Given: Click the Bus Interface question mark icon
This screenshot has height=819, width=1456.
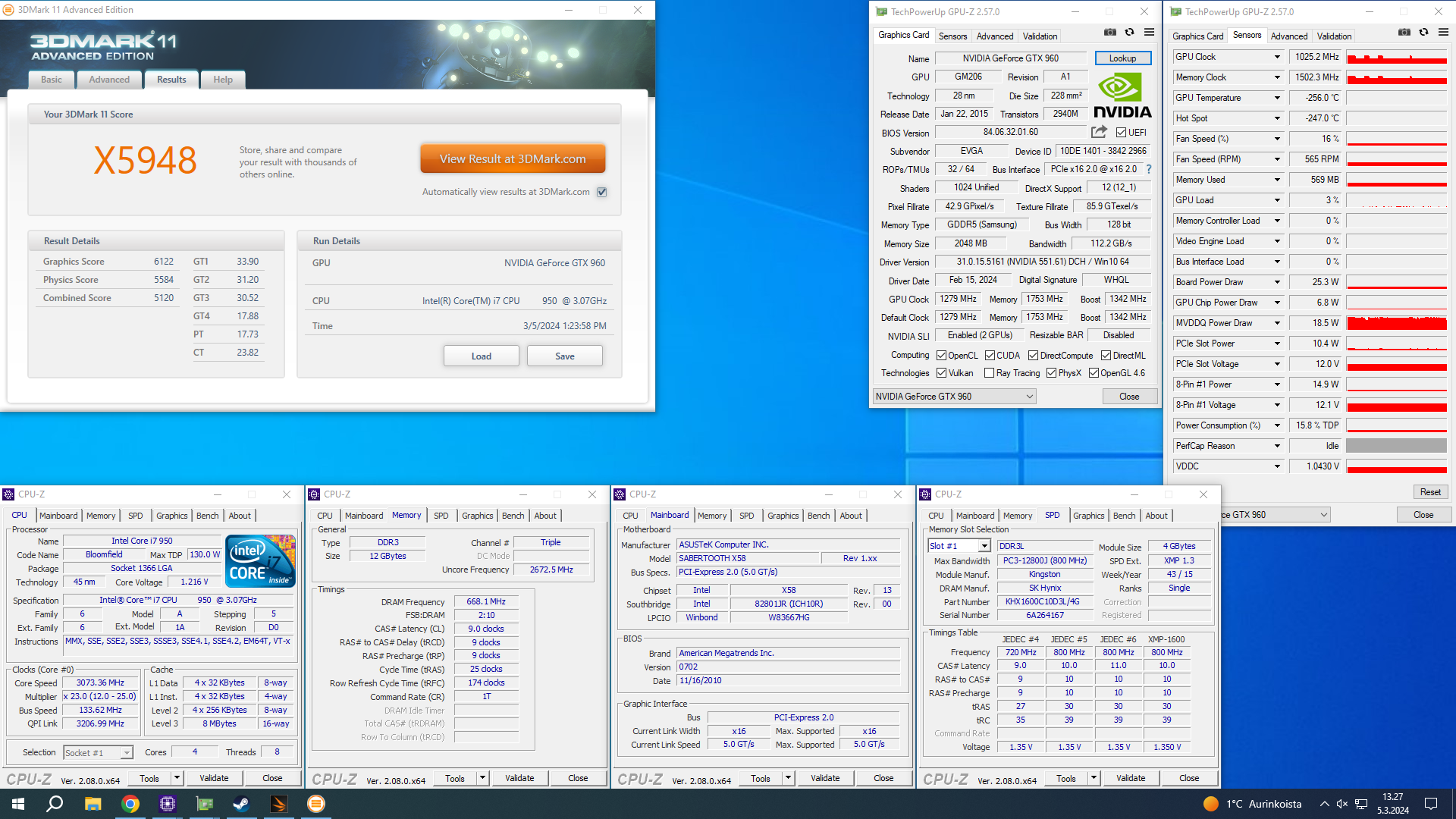Looking at the screenshot, I should pyautogui.click(x=1148, y=169).
